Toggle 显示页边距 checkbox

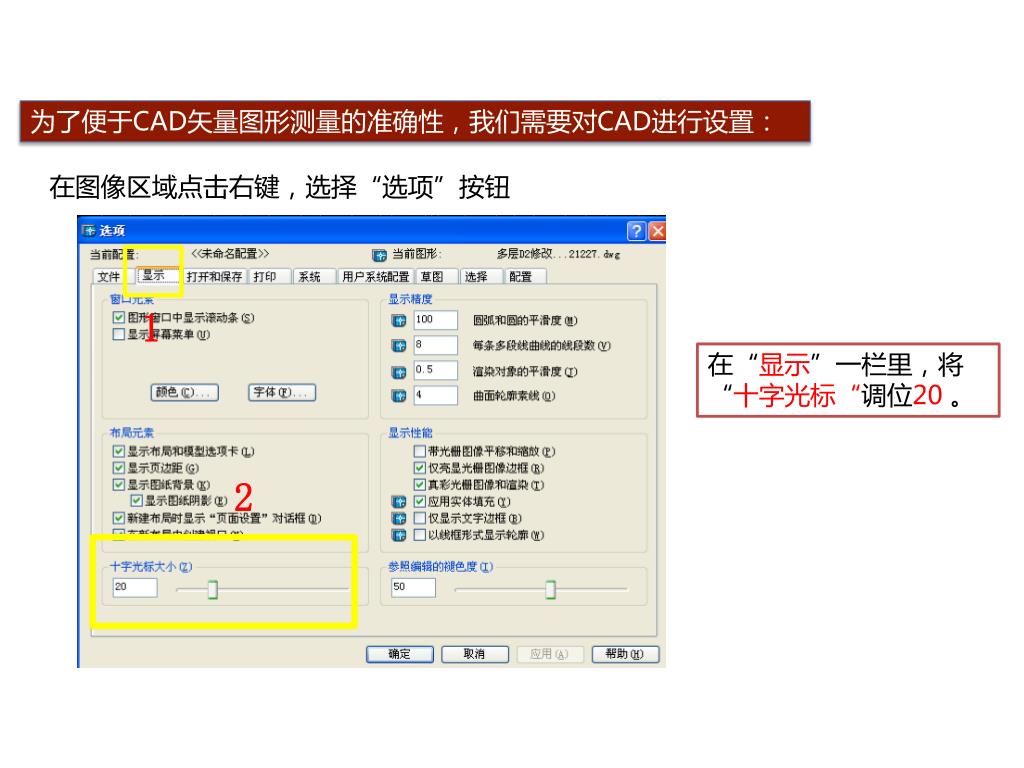[118, 468]
